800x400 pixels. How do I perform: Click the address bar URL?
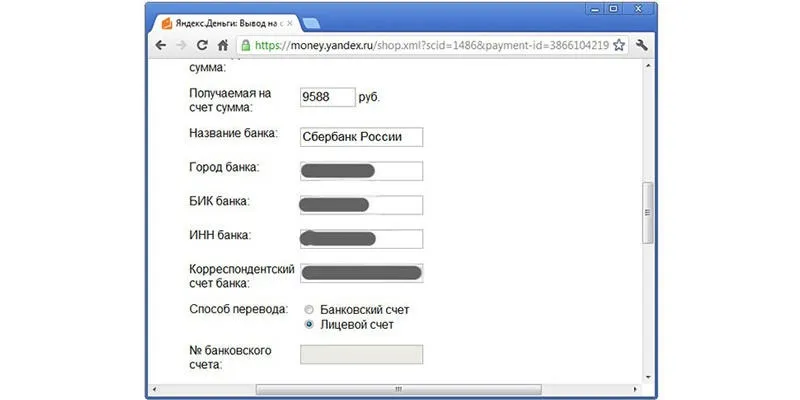tap(430, 46)
